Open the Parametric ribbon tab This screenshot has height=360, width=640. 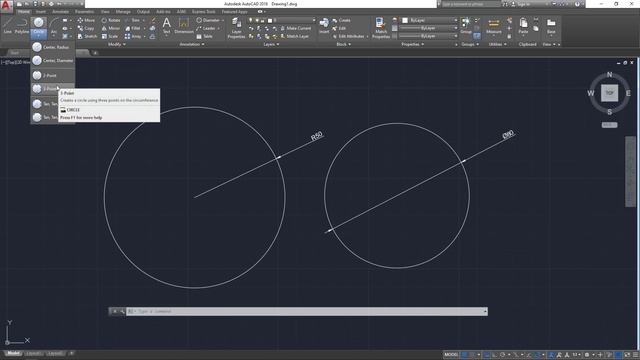(x=84, y=11)
